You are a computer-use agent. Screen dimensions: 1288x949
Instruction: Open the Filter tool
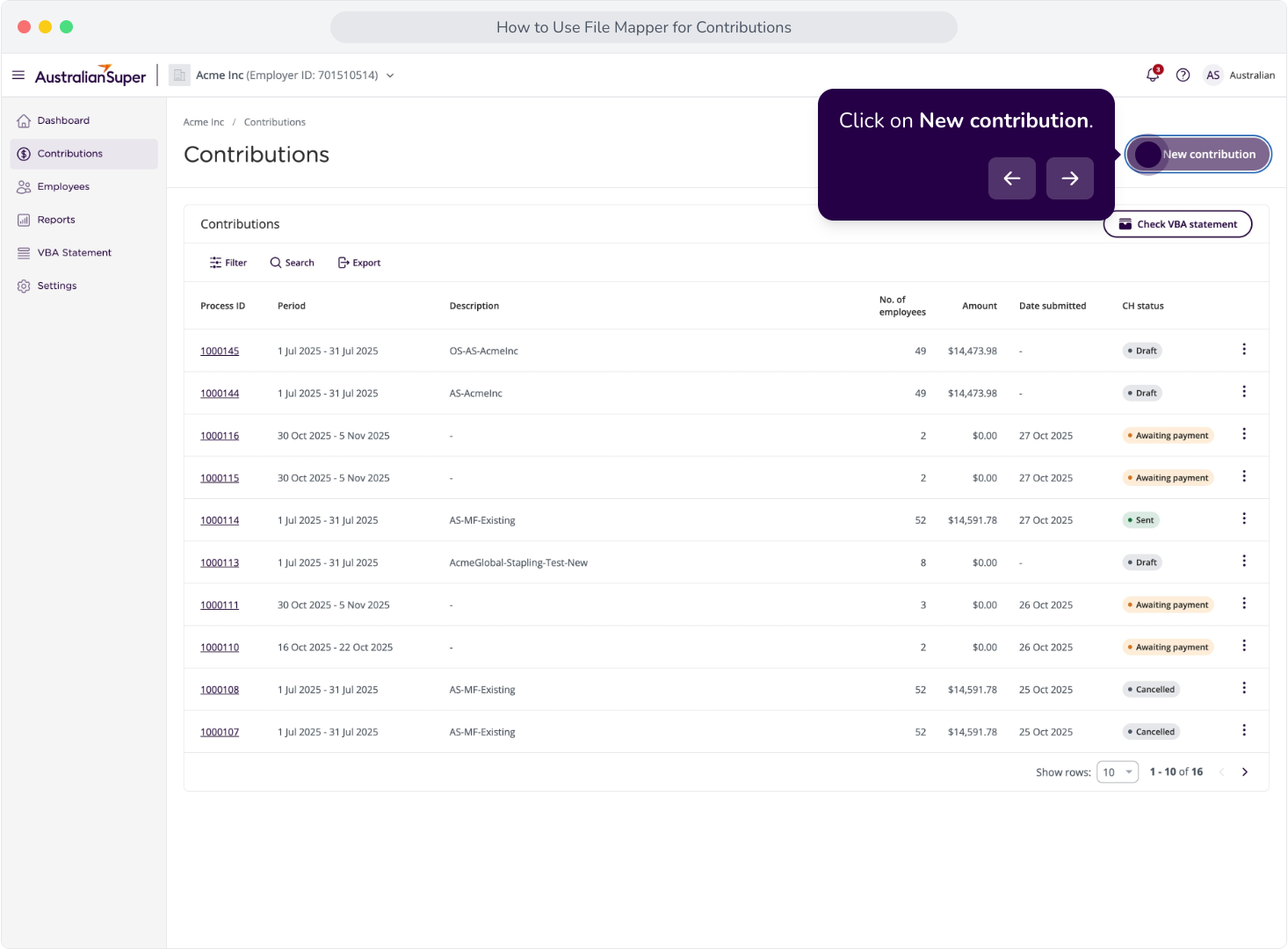[x=228, y=263]
